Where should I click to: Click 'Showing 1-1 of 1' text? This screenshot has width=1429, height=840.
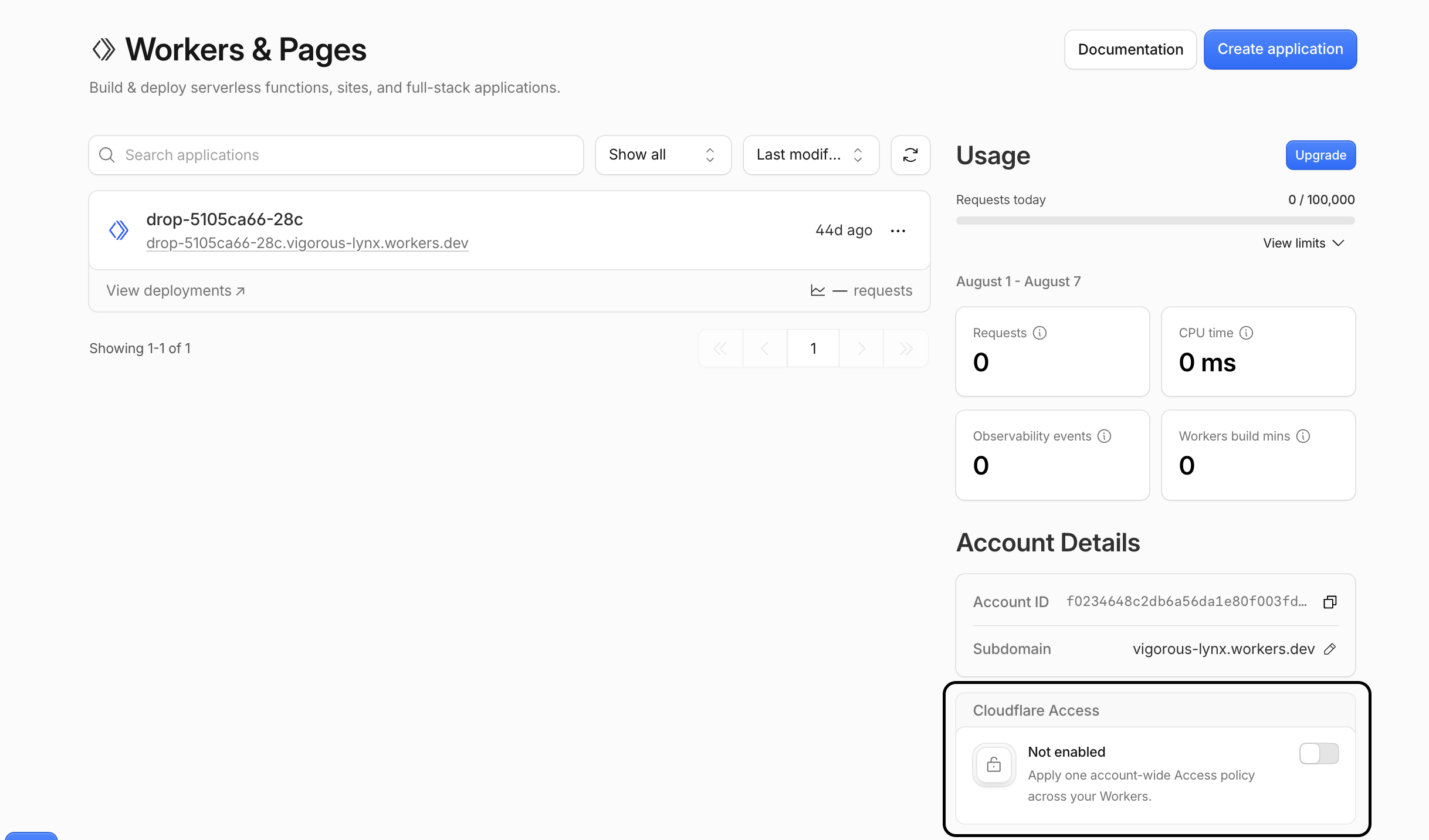click(x=140, y=348)
